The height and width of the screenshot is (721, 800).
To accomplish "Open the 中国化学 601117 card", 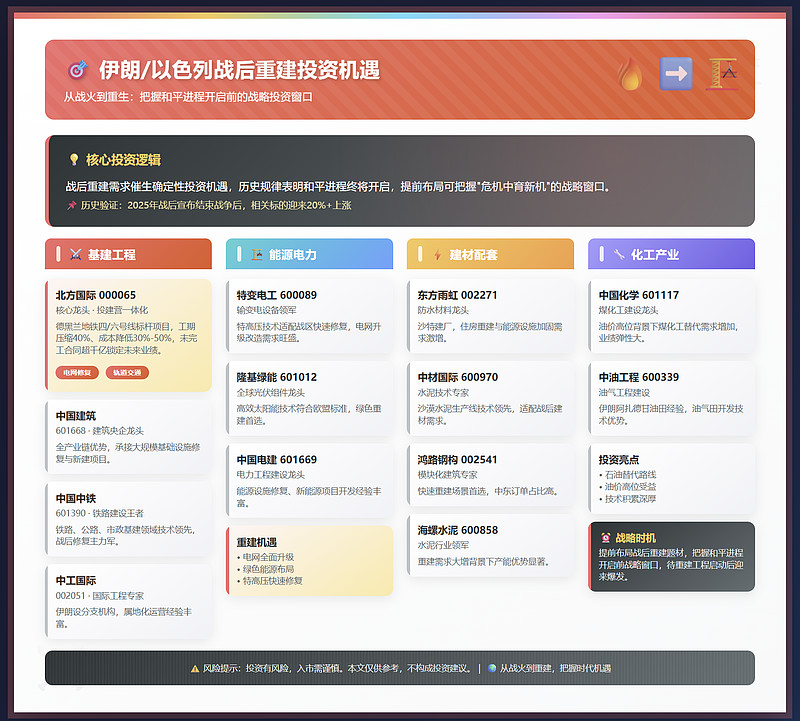I will pos(671,316).
